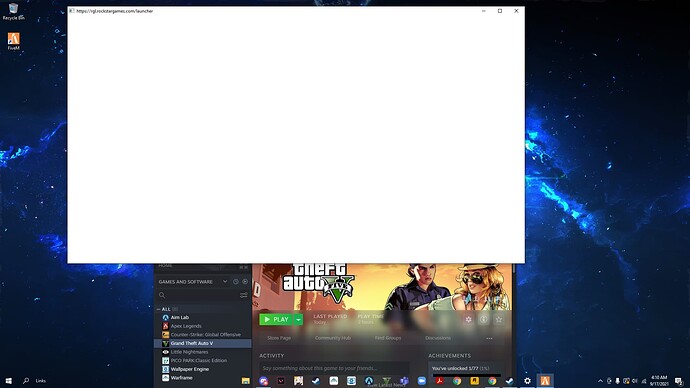
Task: View game info via the info icon
Action: (483, 320)
